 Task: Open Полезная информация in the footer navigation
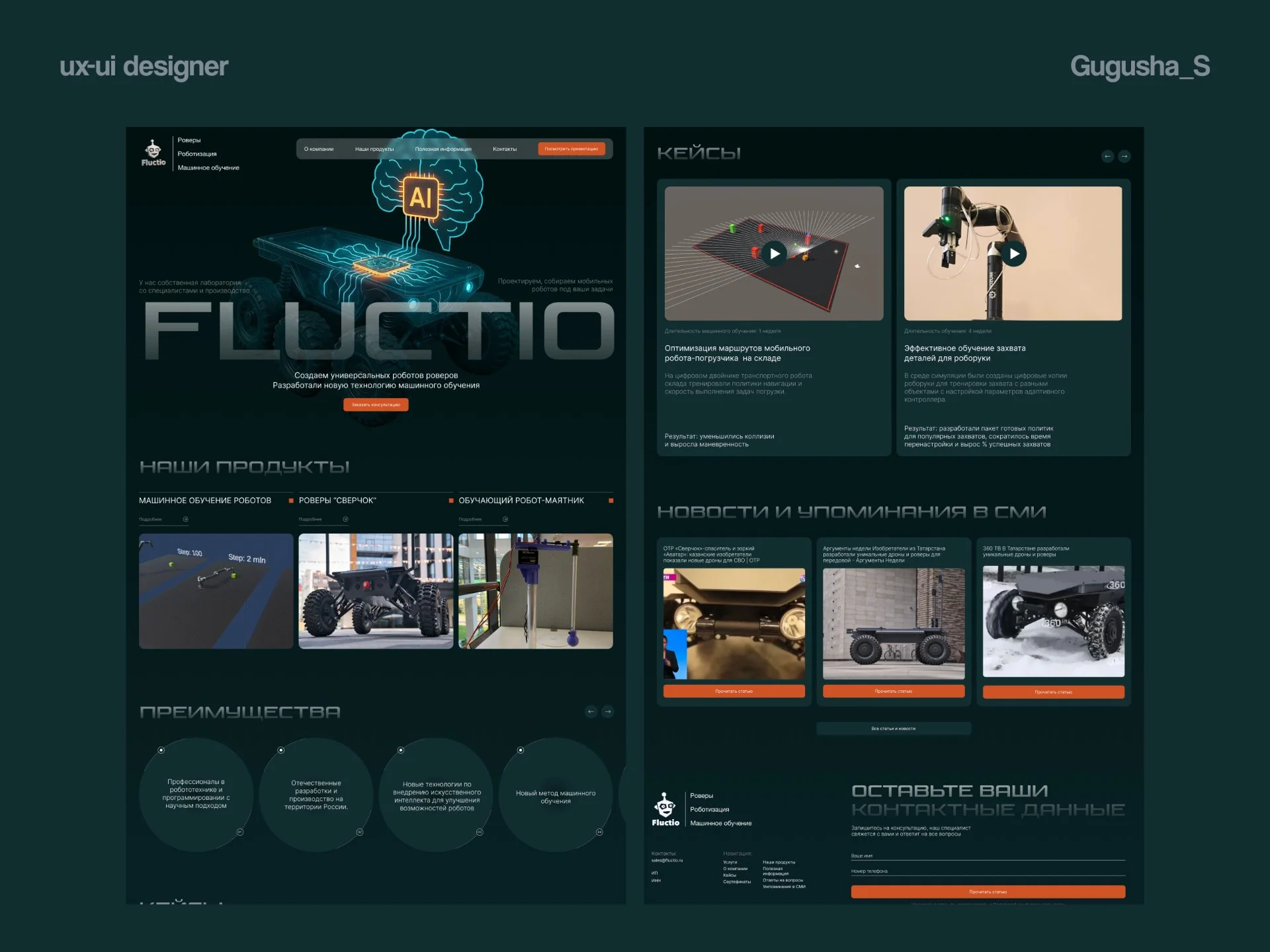point(776,871)
